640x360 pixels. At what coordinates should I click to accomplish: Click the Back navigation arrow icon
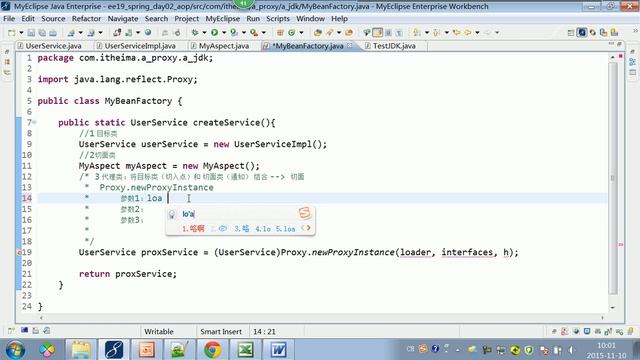pyautogui.click(x=468, y=33)
